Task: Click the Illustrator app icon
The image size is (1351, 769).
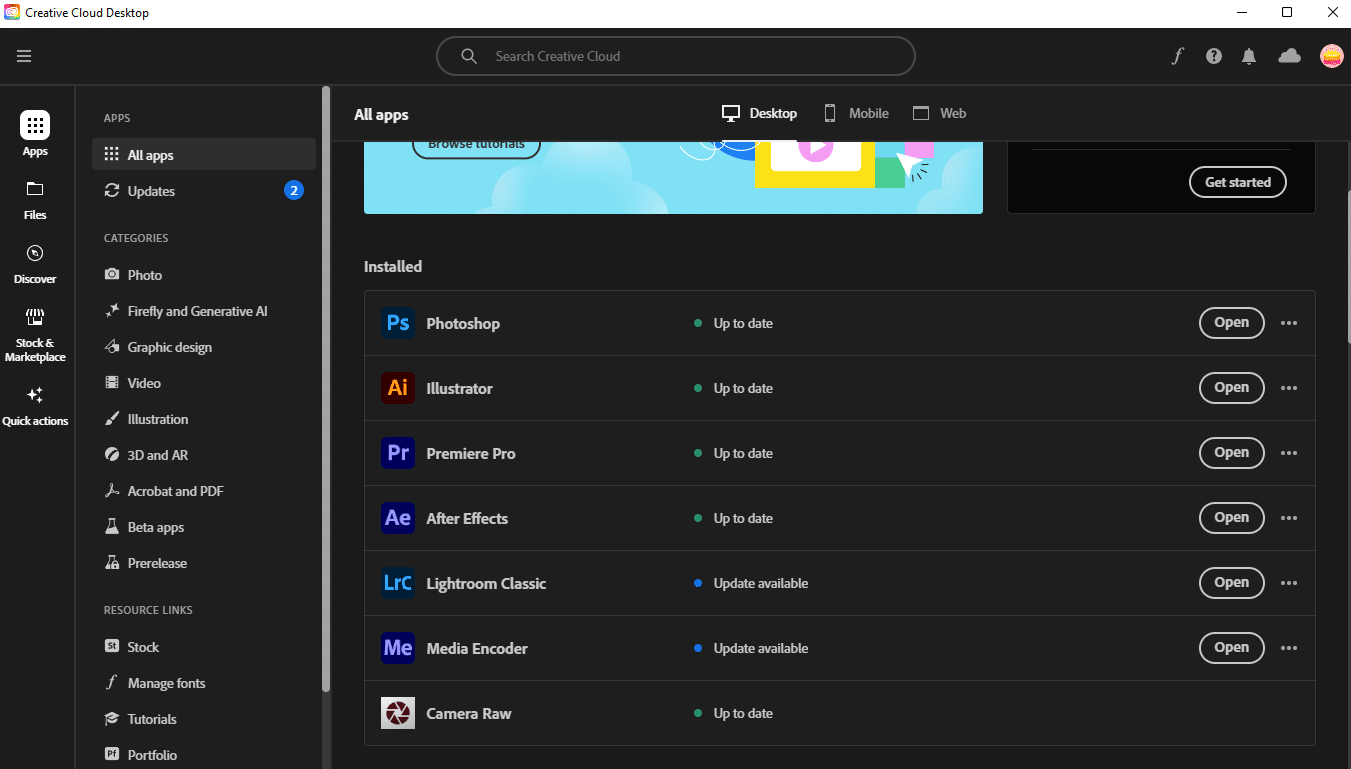Action: (x=398, y=388)
